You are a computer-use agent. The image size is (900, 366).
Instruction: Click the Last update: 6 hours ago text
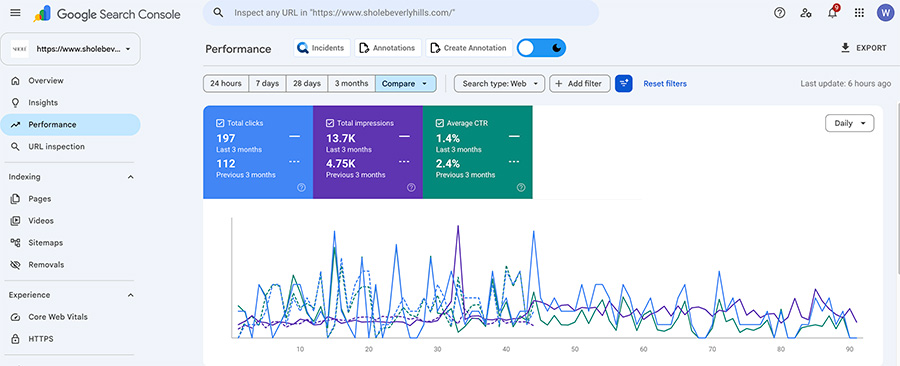(x=845, y=84)
